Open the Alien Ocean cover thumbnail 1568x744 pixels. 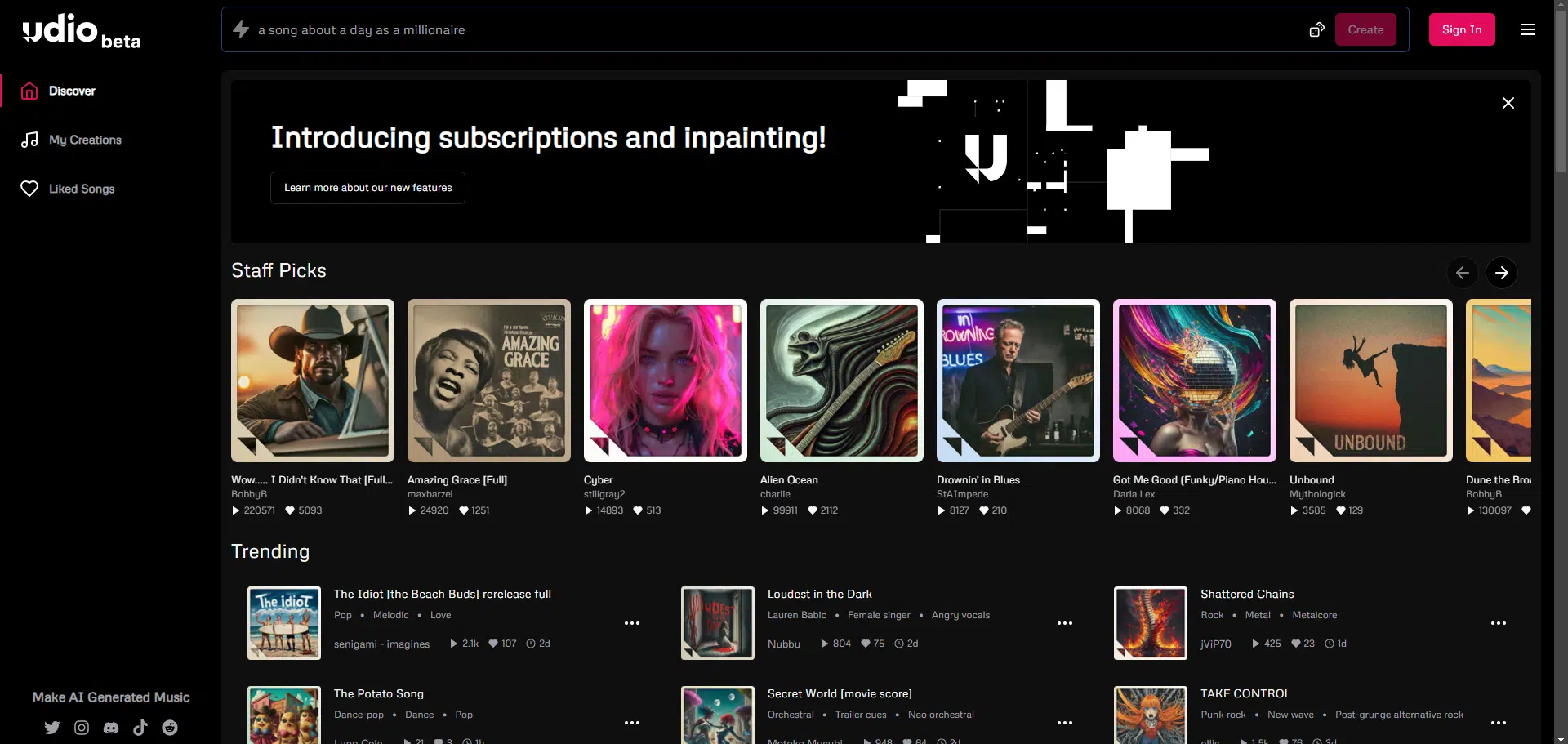point(841,381)
